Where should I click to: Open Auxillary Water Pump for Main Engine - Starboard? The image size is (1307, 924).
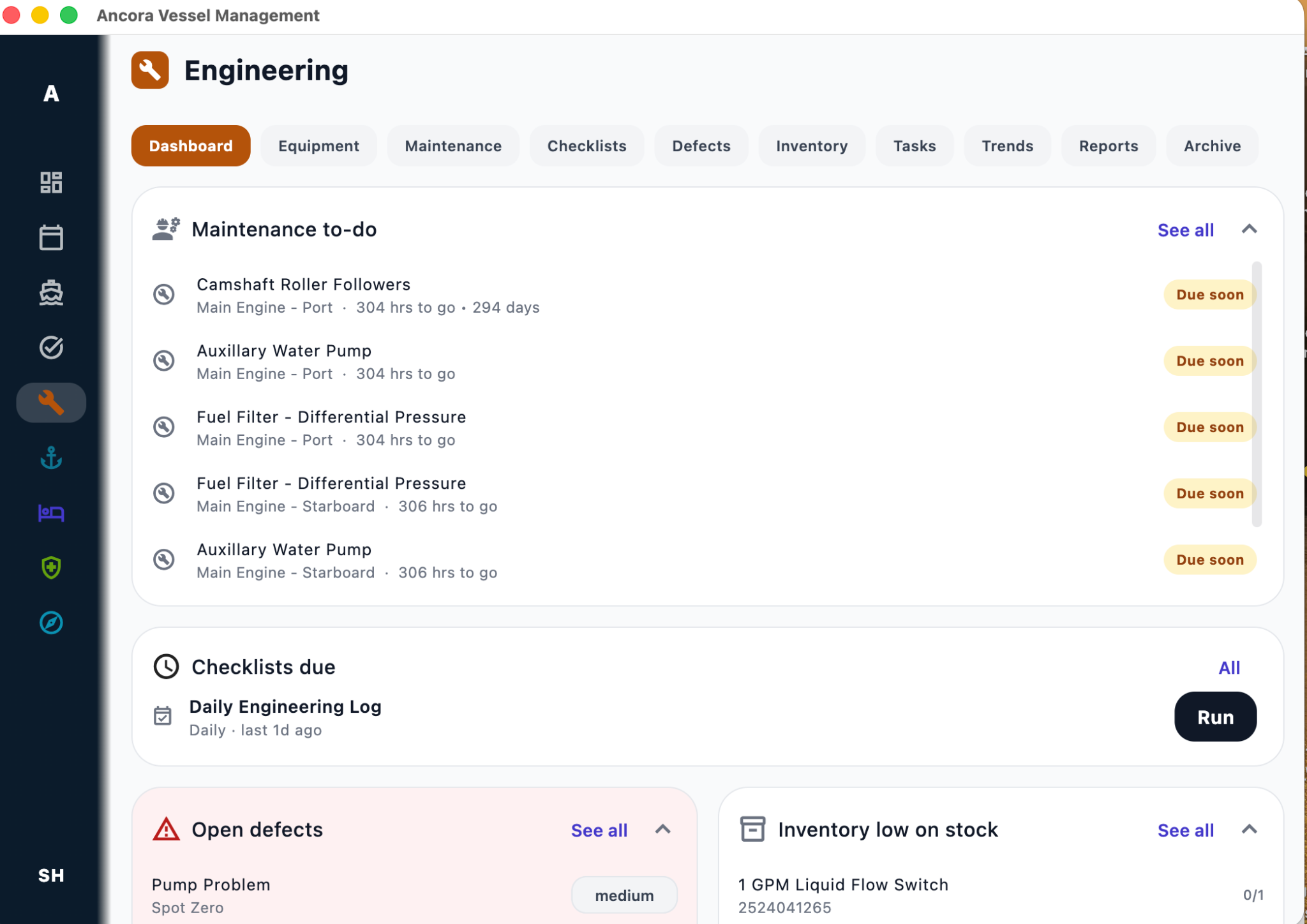pyautogui.click(x=705, y=561)
